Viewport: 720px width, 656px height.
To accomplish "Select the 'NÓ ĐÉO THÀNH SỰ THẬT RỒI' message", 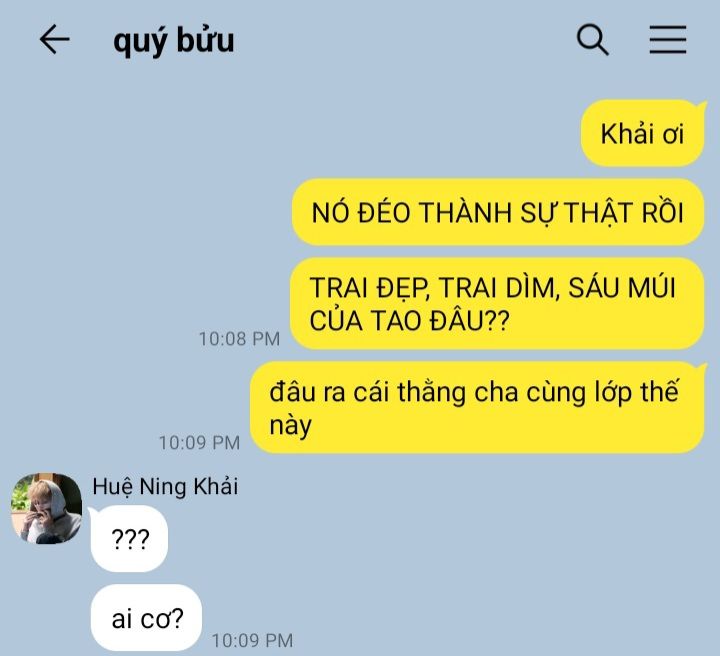I will [498, 213].
